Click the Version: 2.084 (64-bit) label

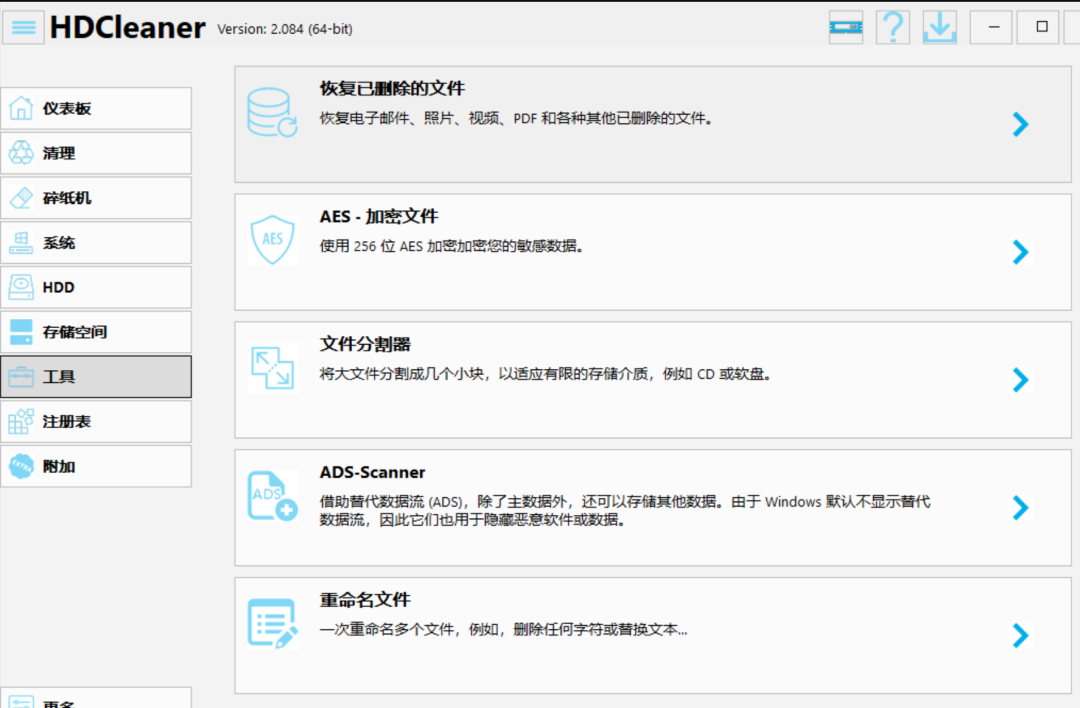pyautogui.click(x=285, y=29)
